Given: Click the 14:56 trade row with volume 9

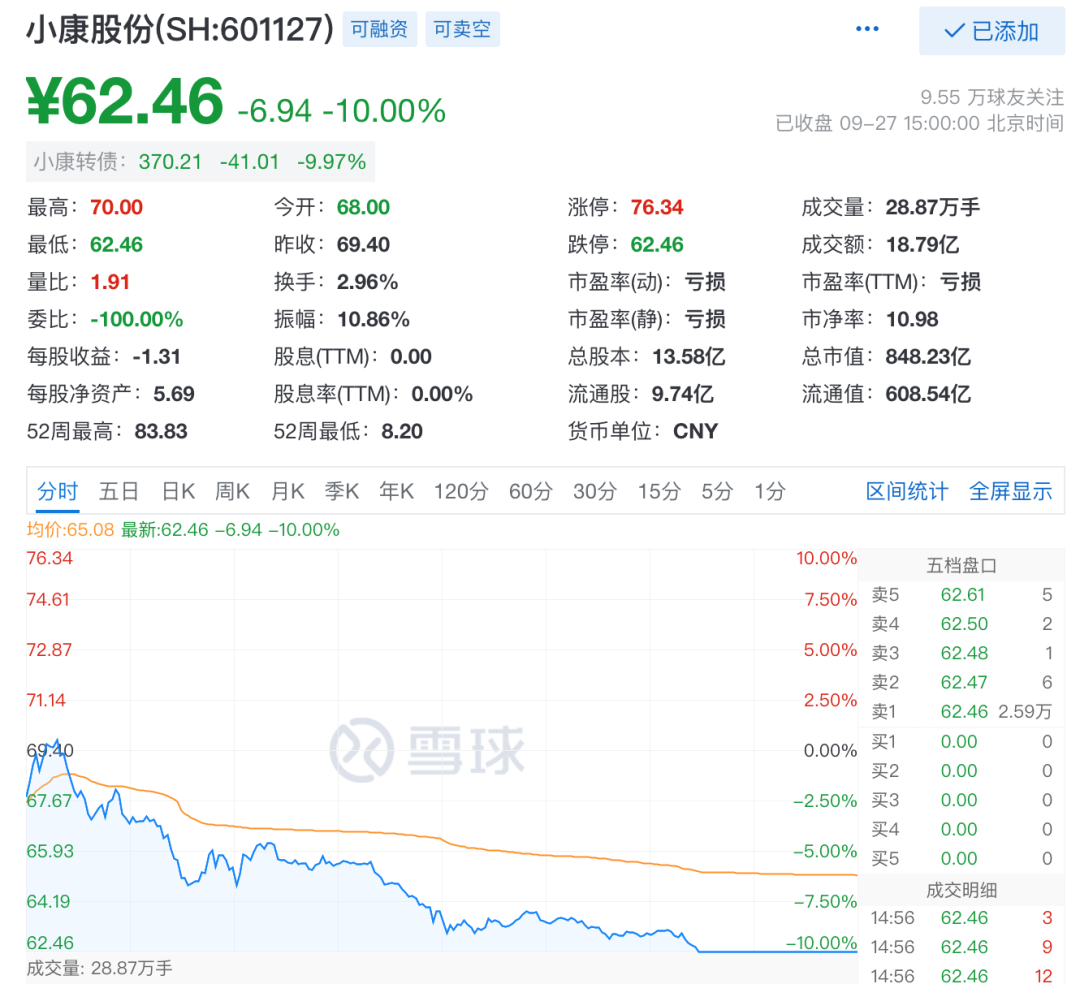Looking at the screenshot, I should coord(962,947).
